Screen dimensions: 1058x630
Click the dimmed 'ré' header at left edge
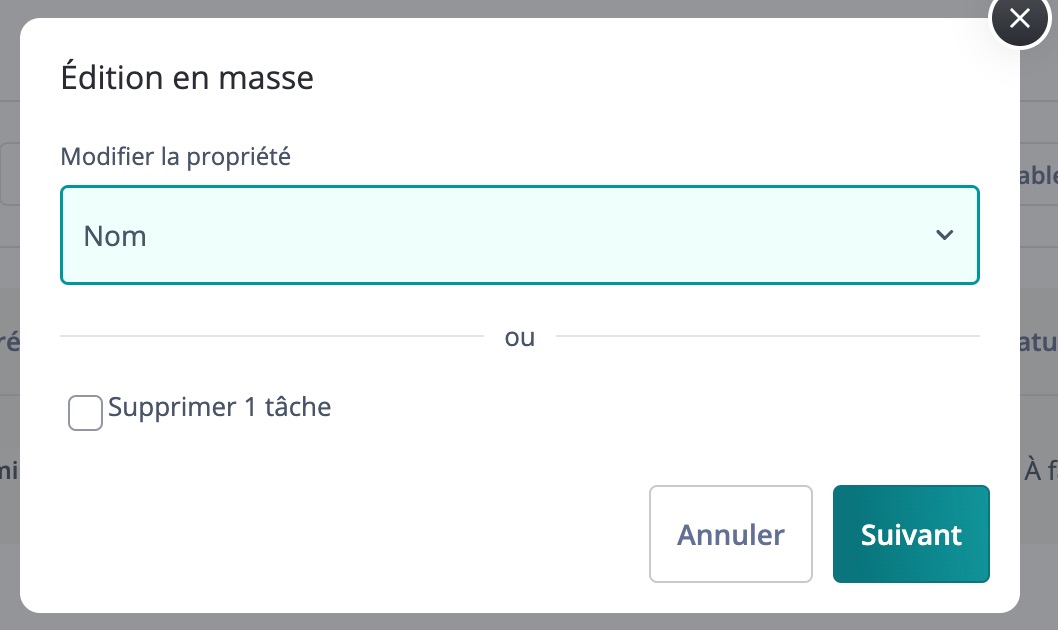click(9, 342)
